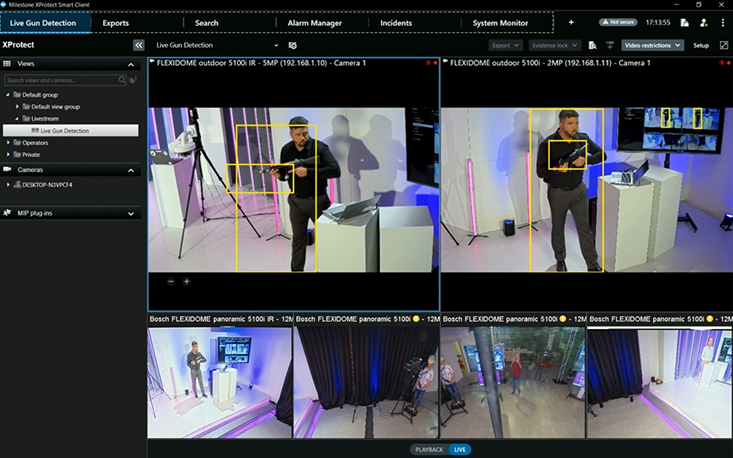733x458 pixels.
Task: Collapse the XProtect side panel
Action: point(138,45)
